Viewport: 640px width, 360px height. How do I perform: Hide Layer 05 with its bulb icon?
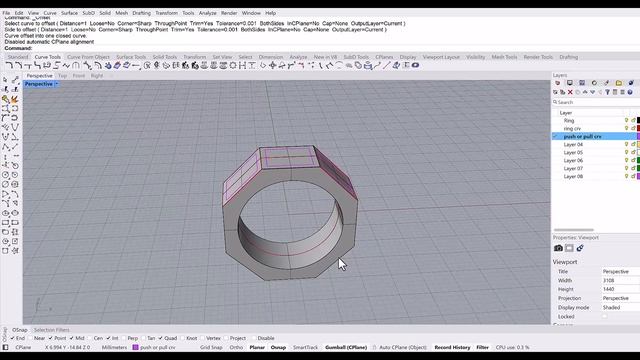(x=627, y=152)
